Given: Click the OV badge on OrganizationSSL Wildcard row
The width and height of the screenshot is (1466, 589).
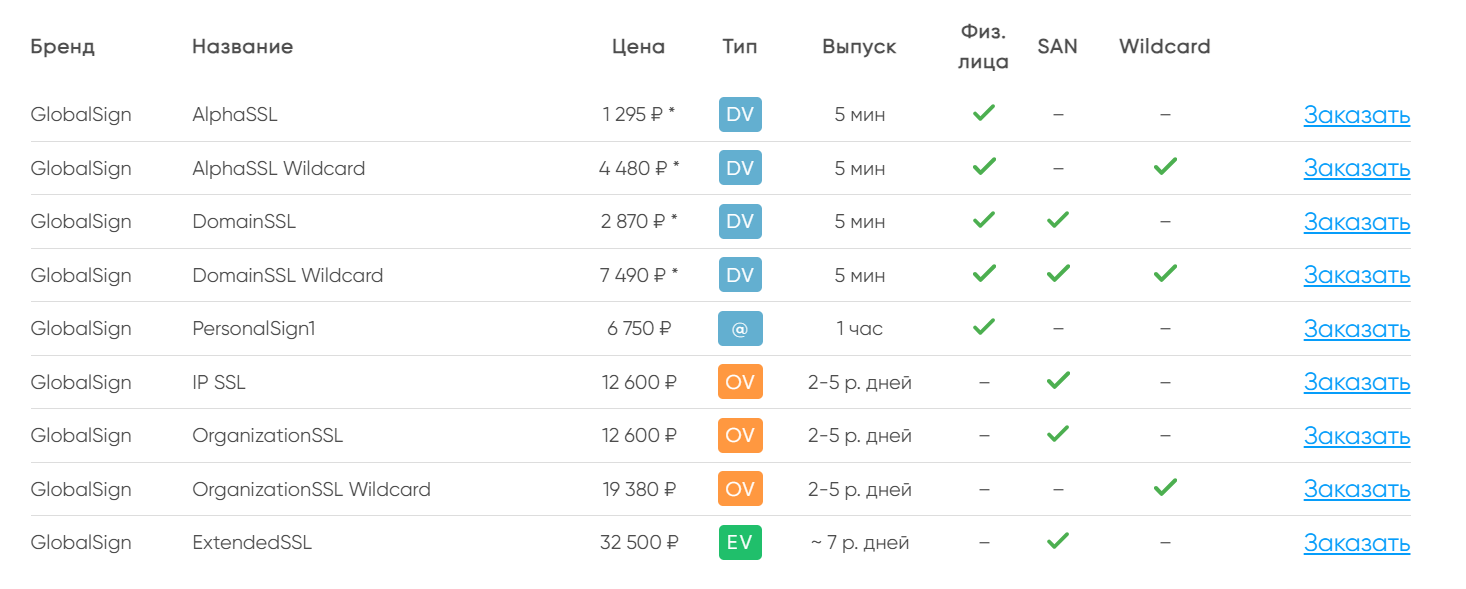Looking at the screenshot, I should point(740,489).
